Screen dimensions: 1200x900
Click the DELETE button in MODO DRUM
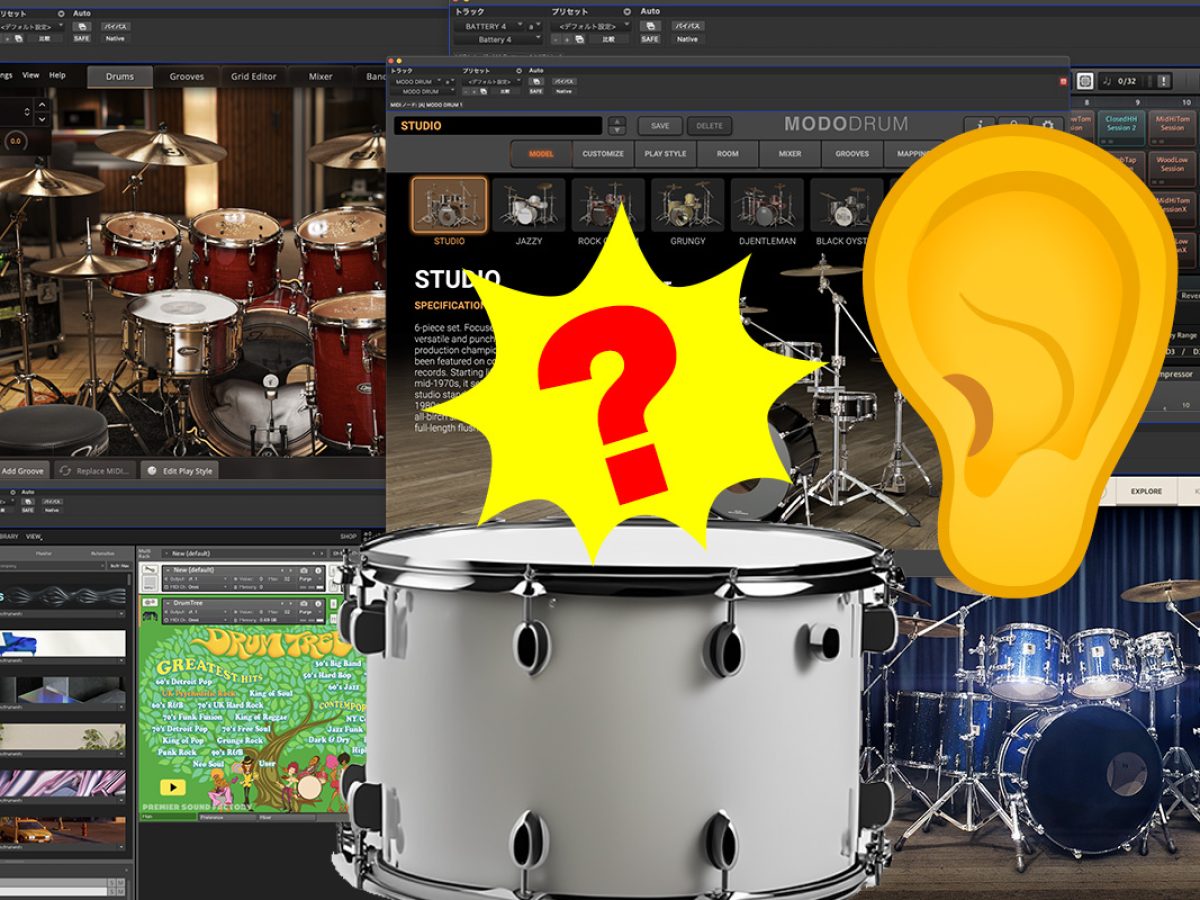point(709,126)
